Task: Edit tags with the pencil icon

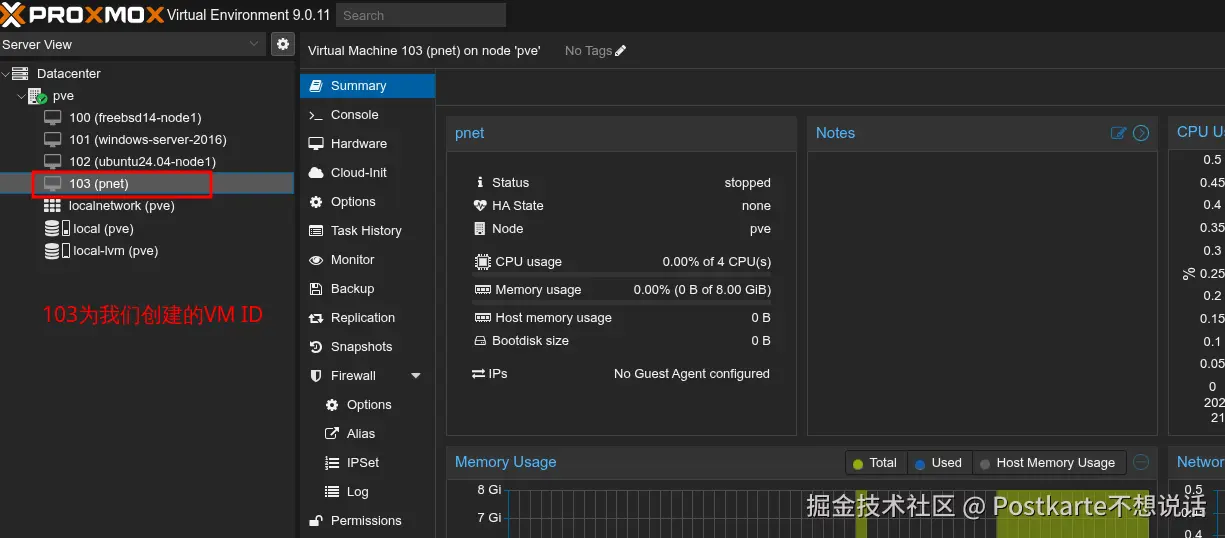Action: coord(620,51)
